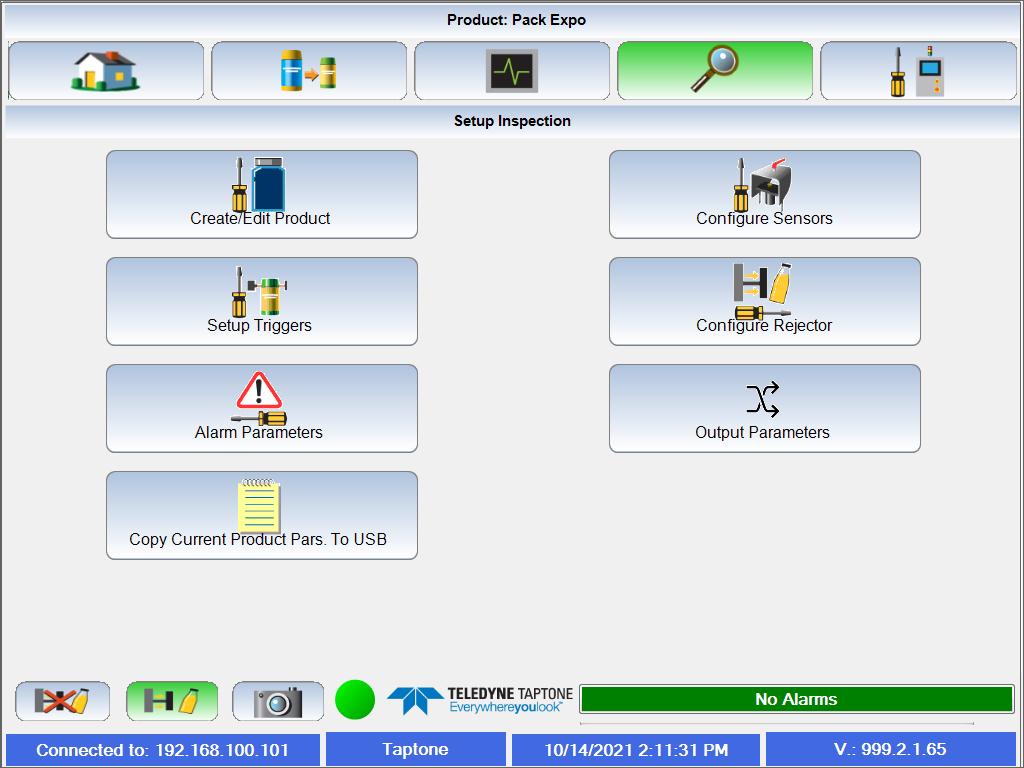The height and width of the screenshot is (768, 1024).
Task: Toggle the crossed-out reject bottle control
Action: (62, 701)
